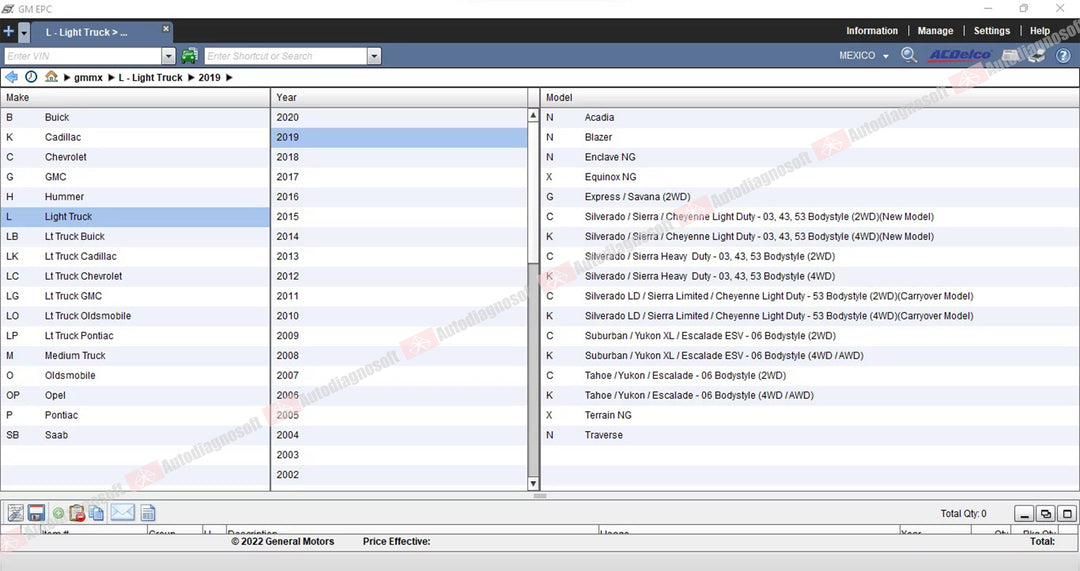Image resolution: width=1080 pixels, height=571 pixels.
Task: Select Express / Savana (2WD) model
Action: (x=810, y=197)
